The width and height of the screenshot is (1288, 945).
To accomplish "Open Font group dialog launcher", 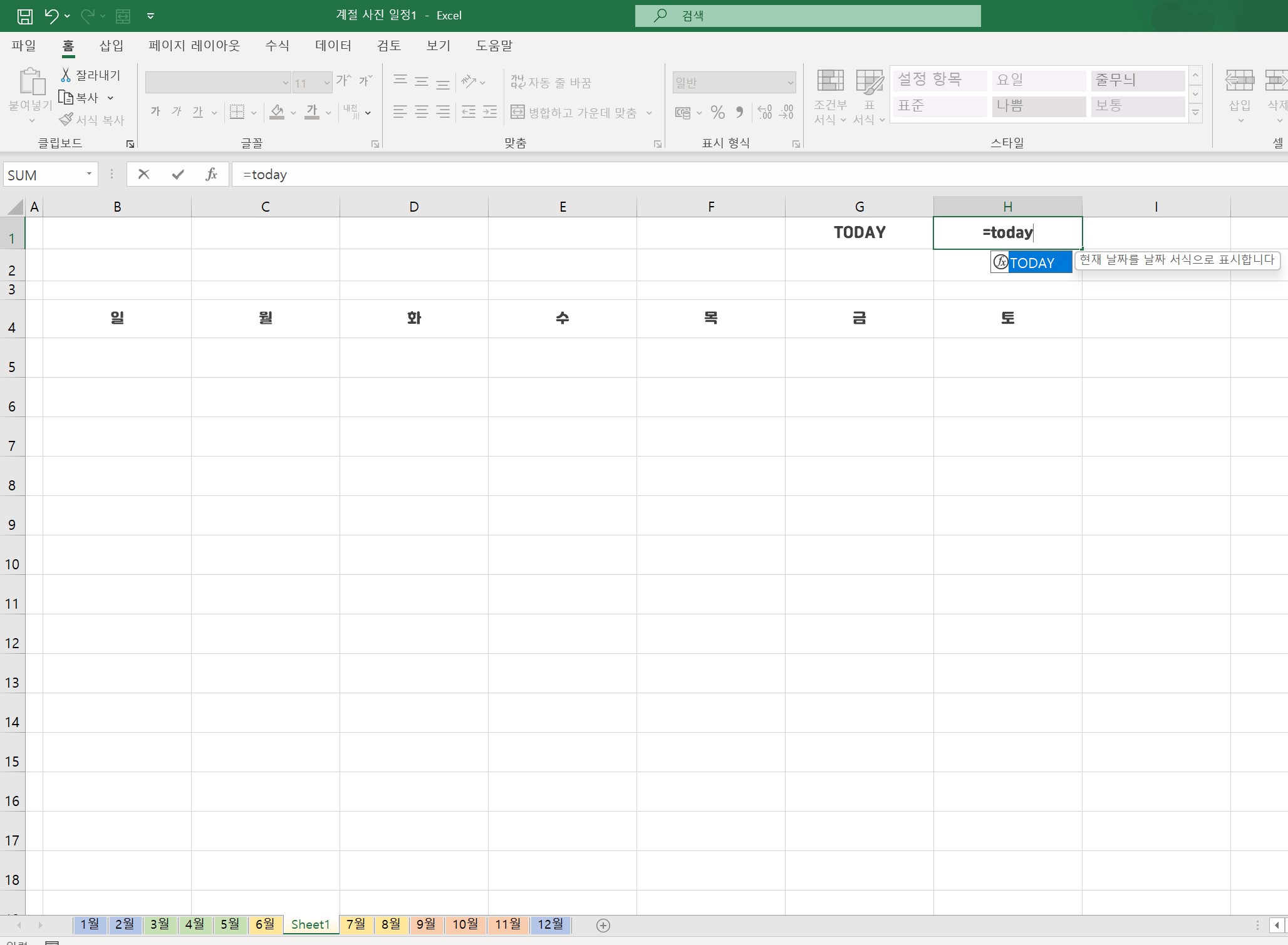I will point(375,144).
